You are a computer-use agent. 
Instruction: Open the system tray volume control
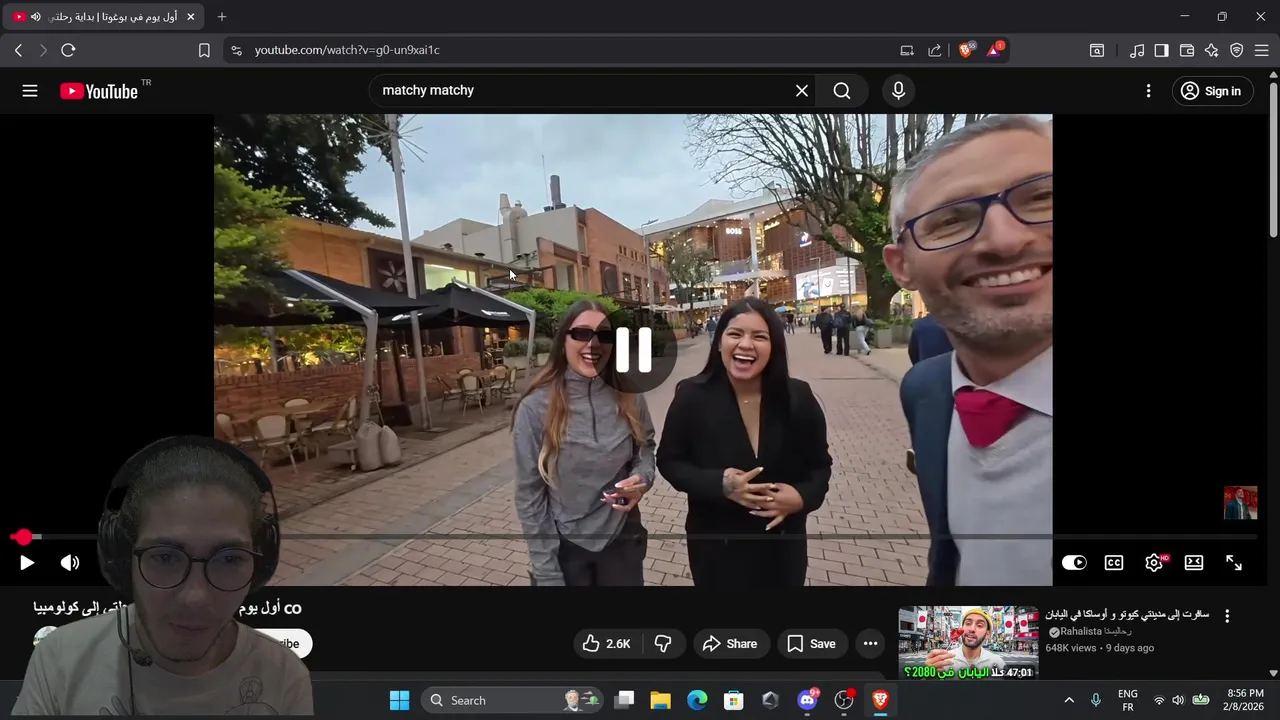click(1178, 700)
